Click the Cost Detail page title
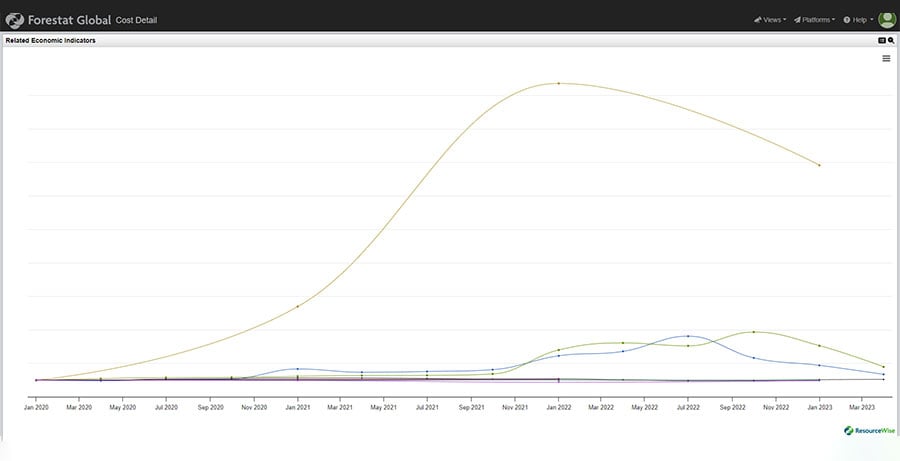Screen dimensions: 900x461 pos(136,21)
